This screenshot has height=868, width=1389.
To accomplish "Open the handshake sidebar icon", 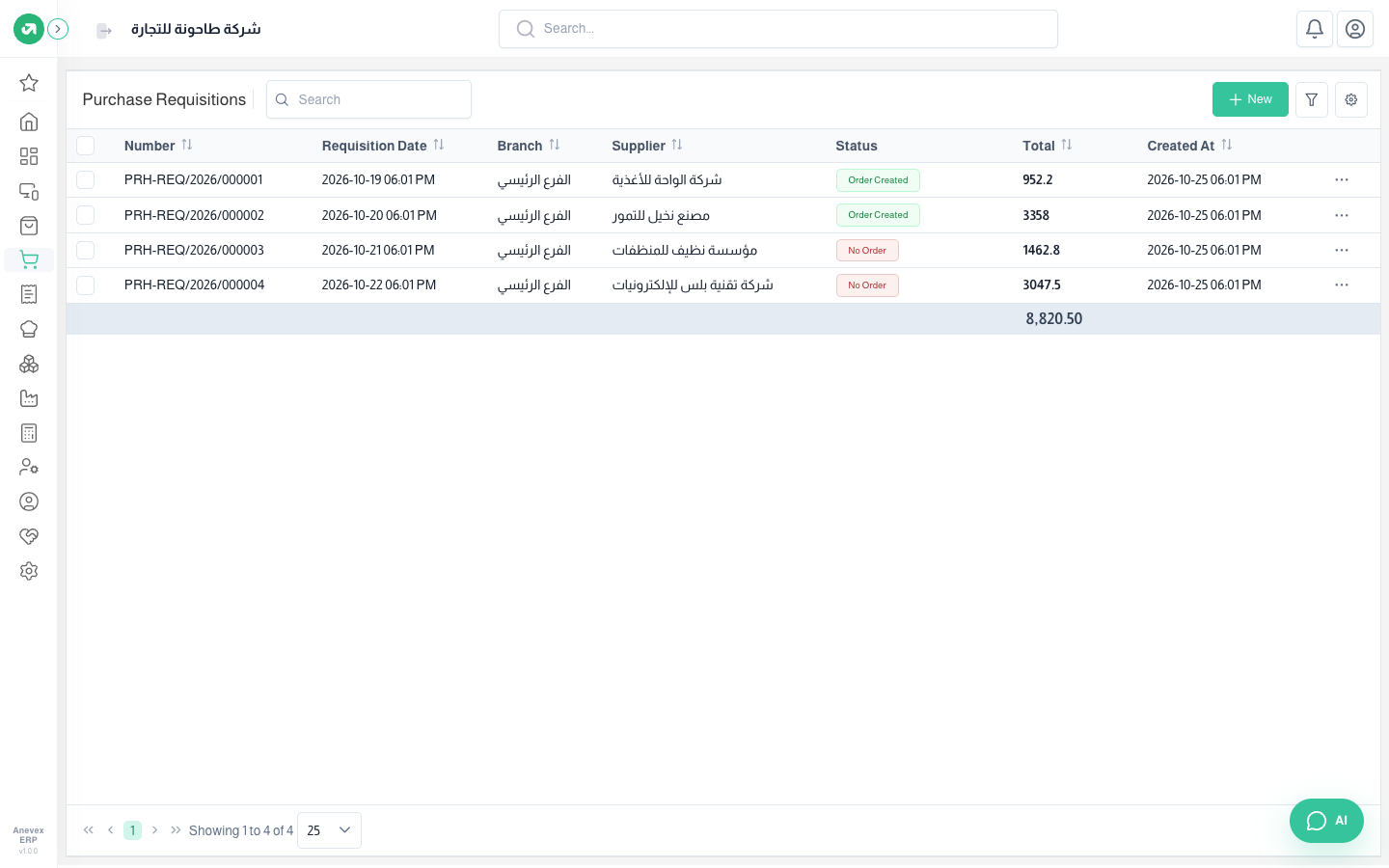I will pyautogui.click(x=29, y=536).
